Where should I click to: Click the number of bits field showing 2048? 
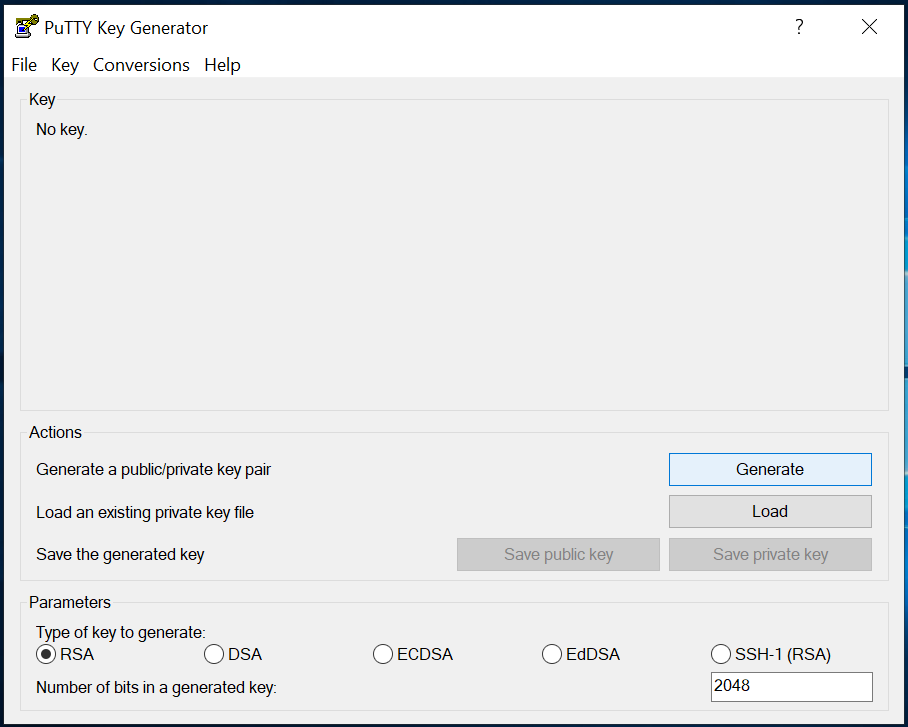792,686
